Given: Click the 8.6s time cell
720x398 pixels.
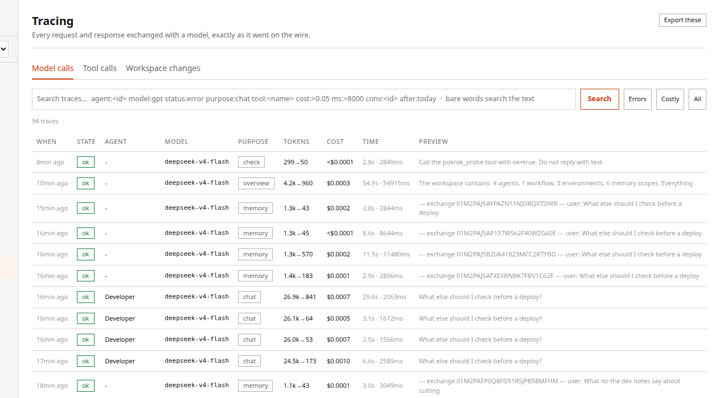Looking at the screenshot, I should 382,233.
